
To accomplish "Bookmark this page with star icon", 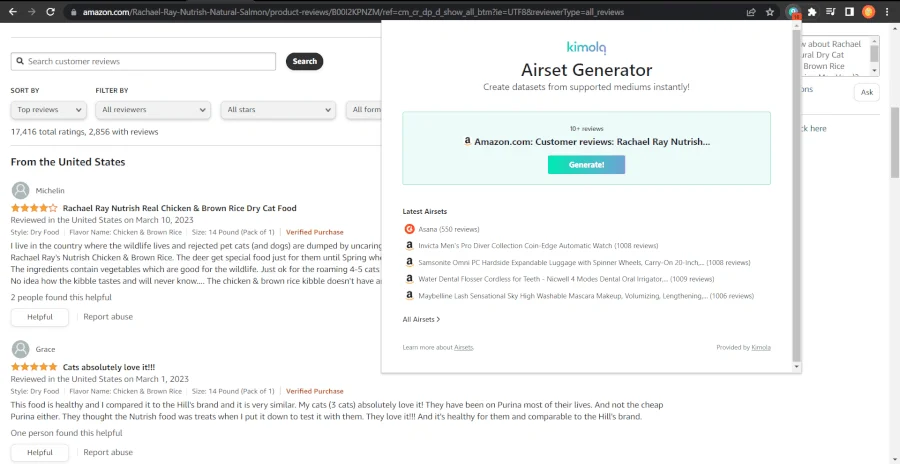I will [770, 11].
